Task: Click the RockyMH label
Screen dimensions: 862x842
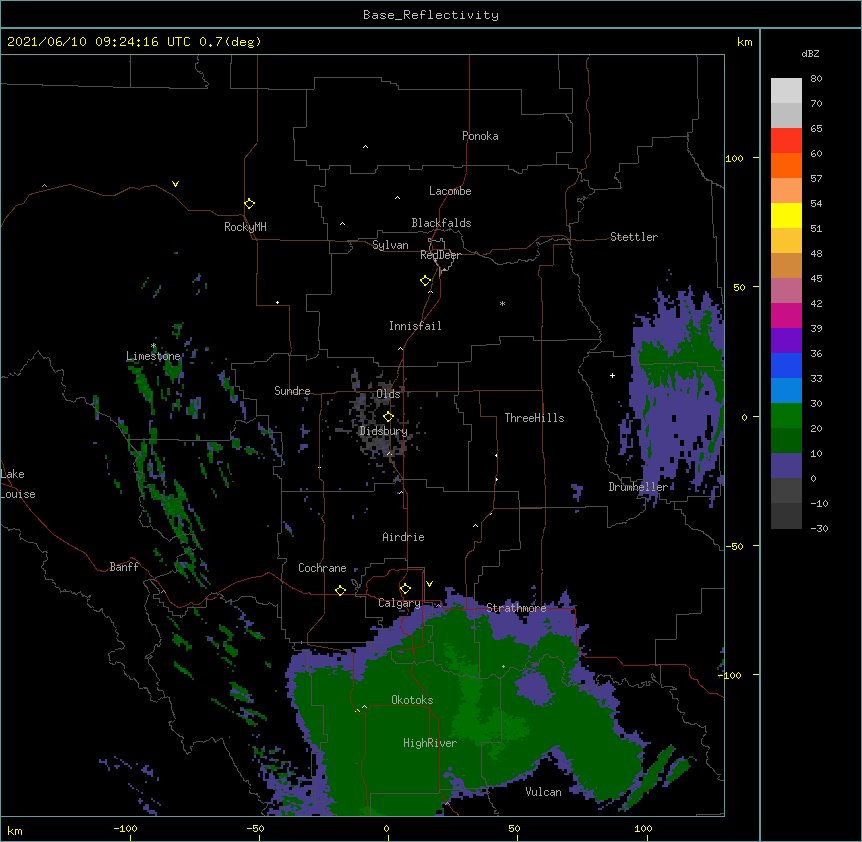Action: (245, 227)
